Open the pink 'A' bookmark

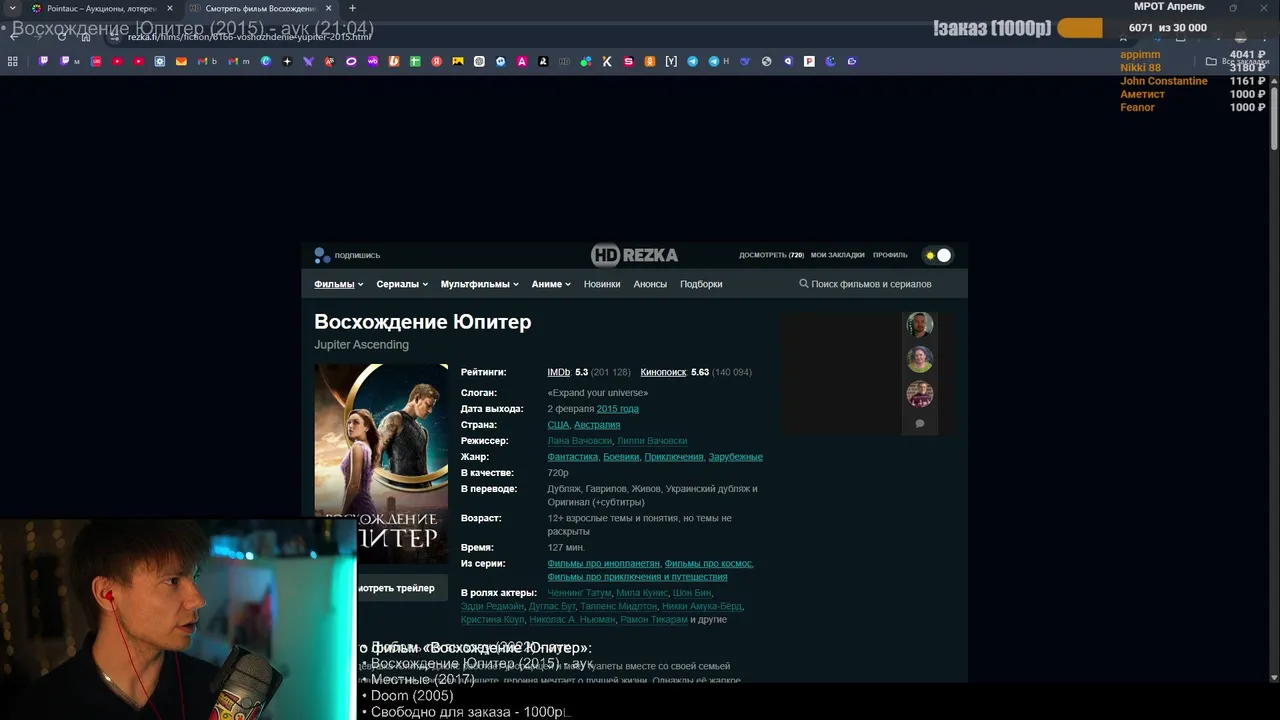522,61
